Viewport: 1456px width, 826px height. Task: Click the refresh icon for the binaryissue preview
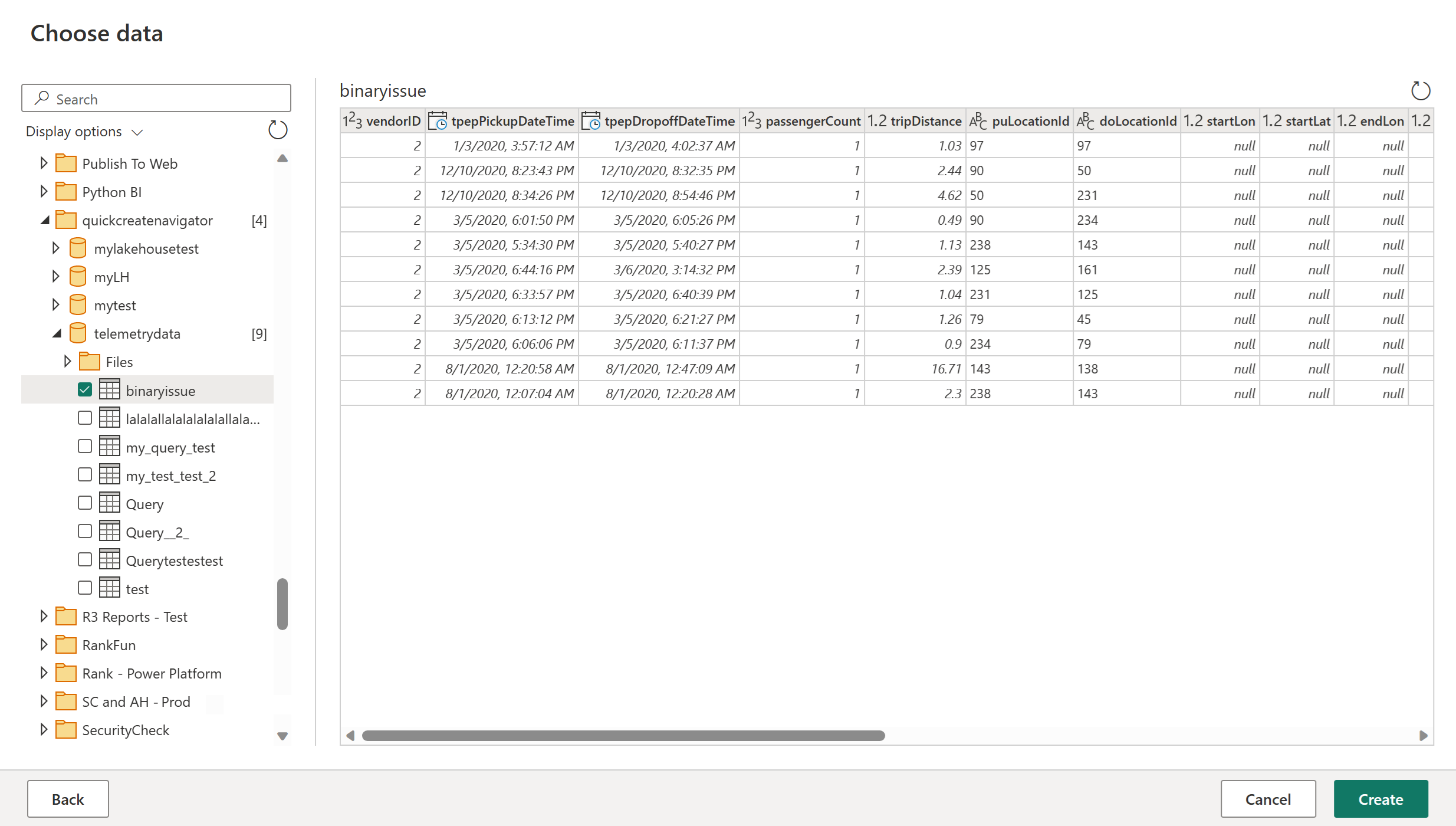pos(1421,90)
